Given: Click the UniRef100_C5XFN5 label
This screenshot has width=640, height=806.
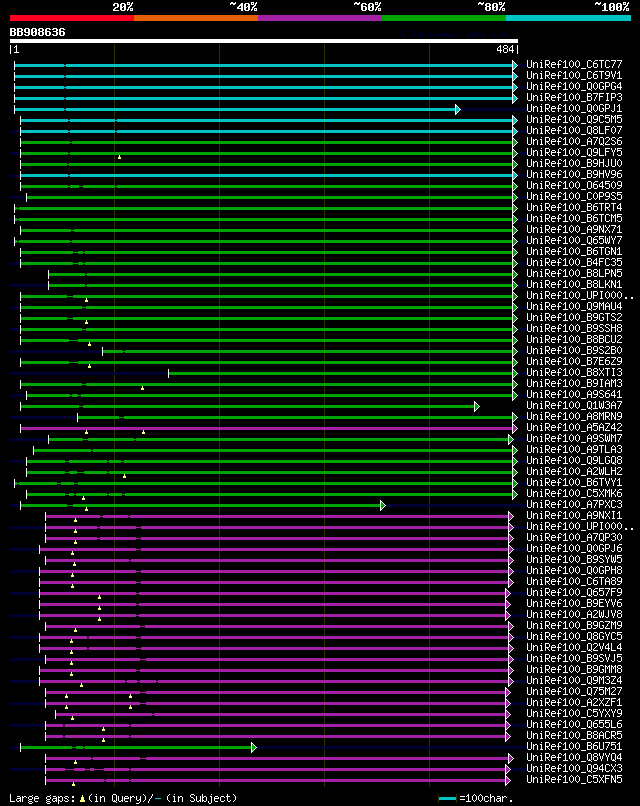Looking at the screenshot, I should pos(574,779).
